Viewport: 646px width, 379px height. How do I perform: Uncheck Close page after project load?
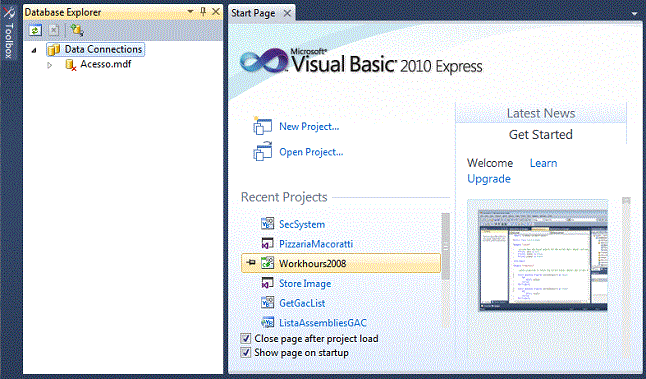tap(246, 339)
